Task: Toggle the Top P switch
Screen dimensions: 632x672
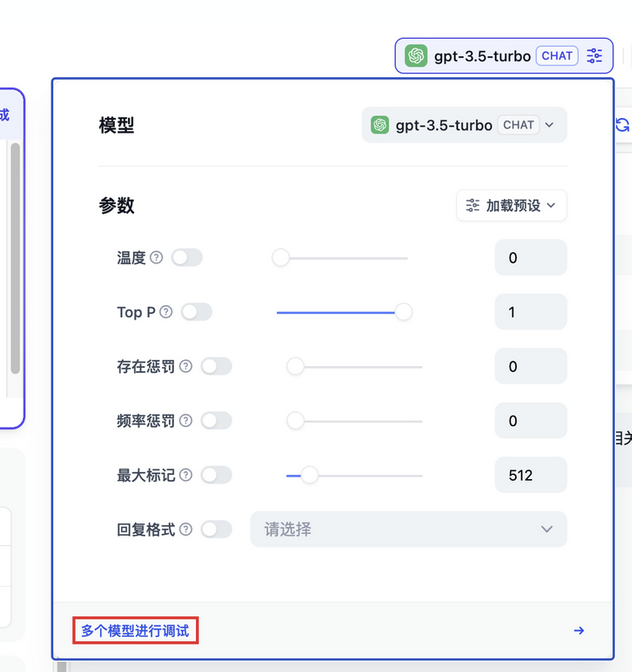Action: coord(197,312)
